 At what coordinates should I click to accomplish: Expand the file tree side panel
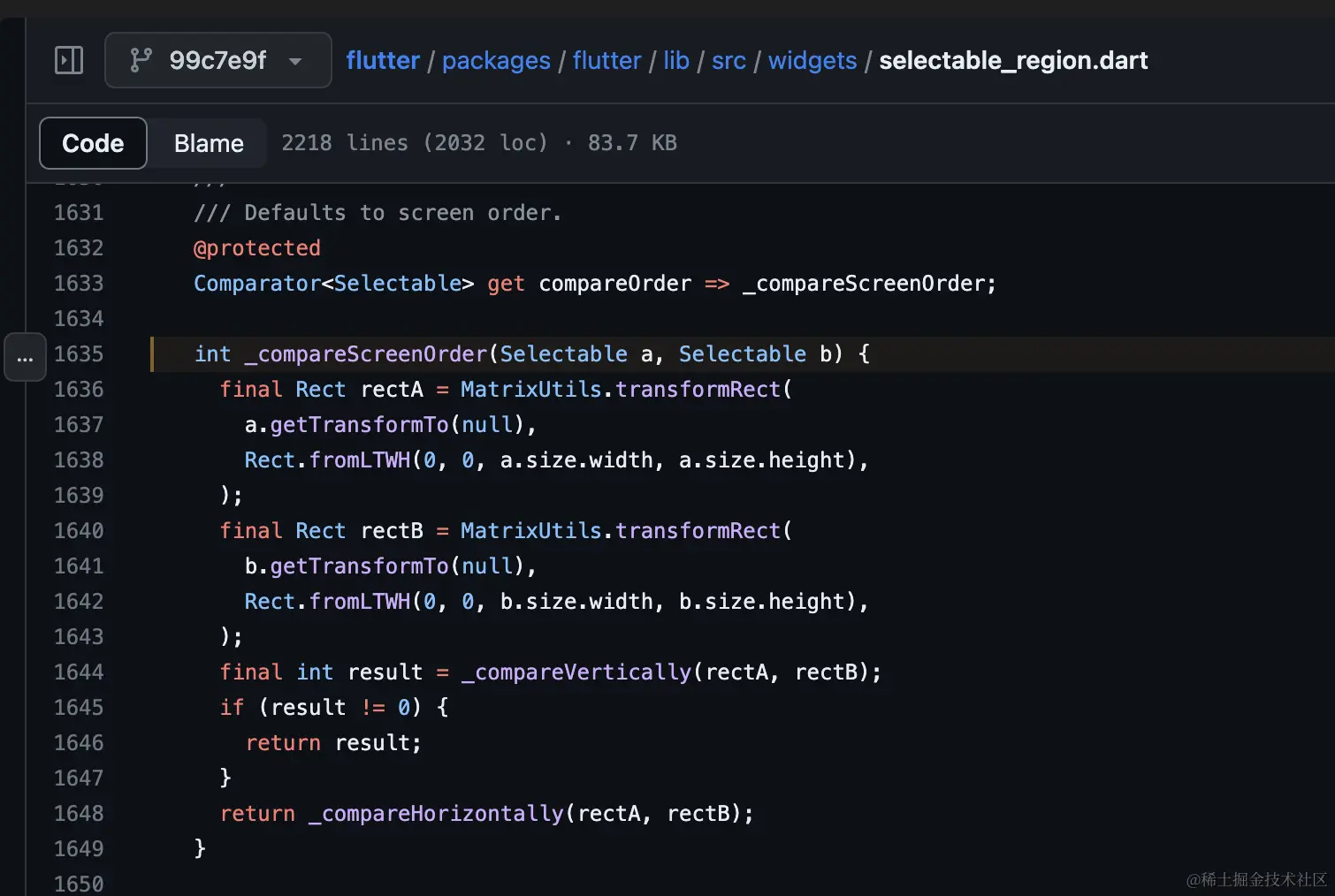coord(69,60)
